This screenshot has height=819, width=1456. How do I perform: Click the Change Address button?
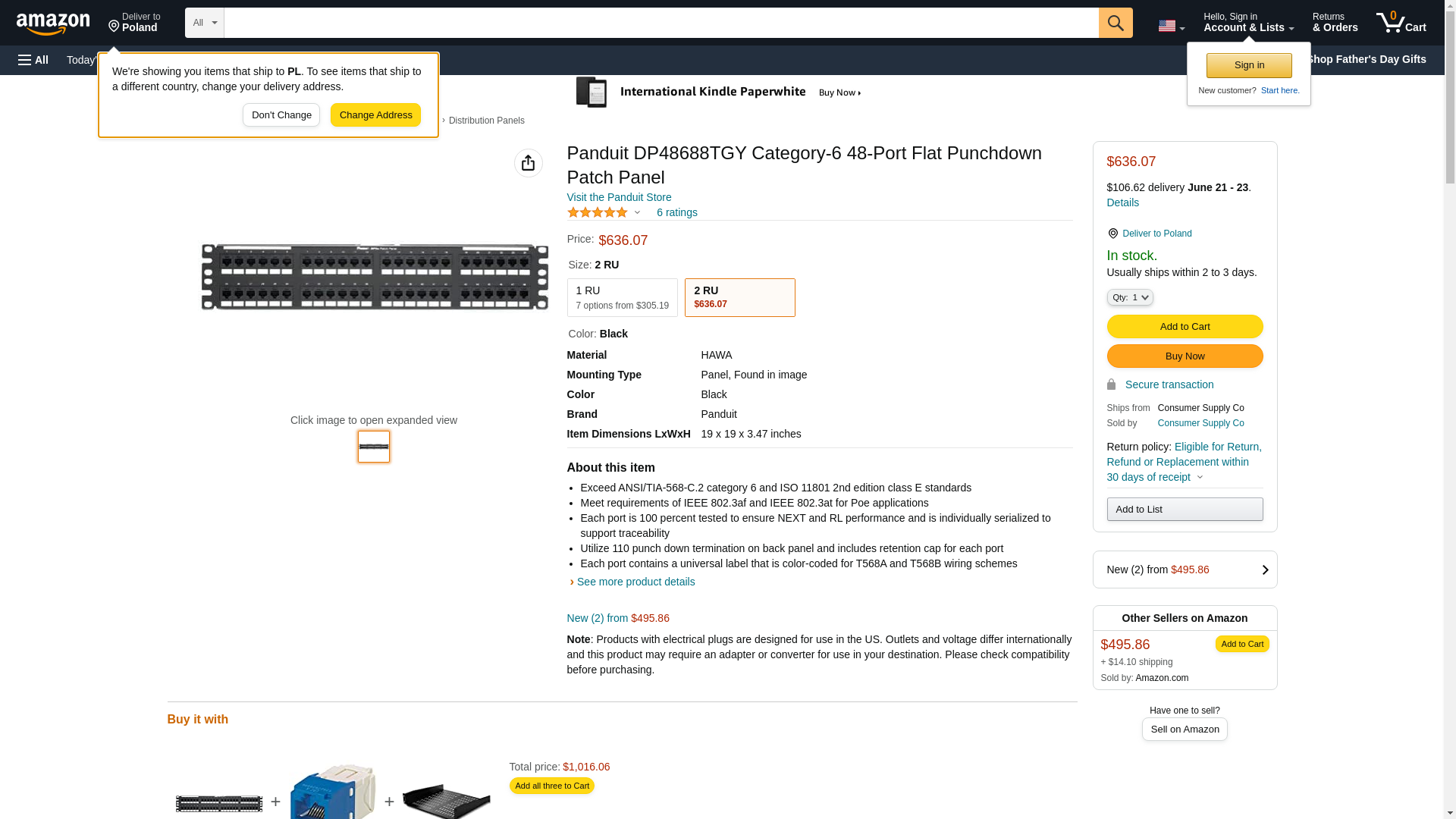tap(375, 115)
